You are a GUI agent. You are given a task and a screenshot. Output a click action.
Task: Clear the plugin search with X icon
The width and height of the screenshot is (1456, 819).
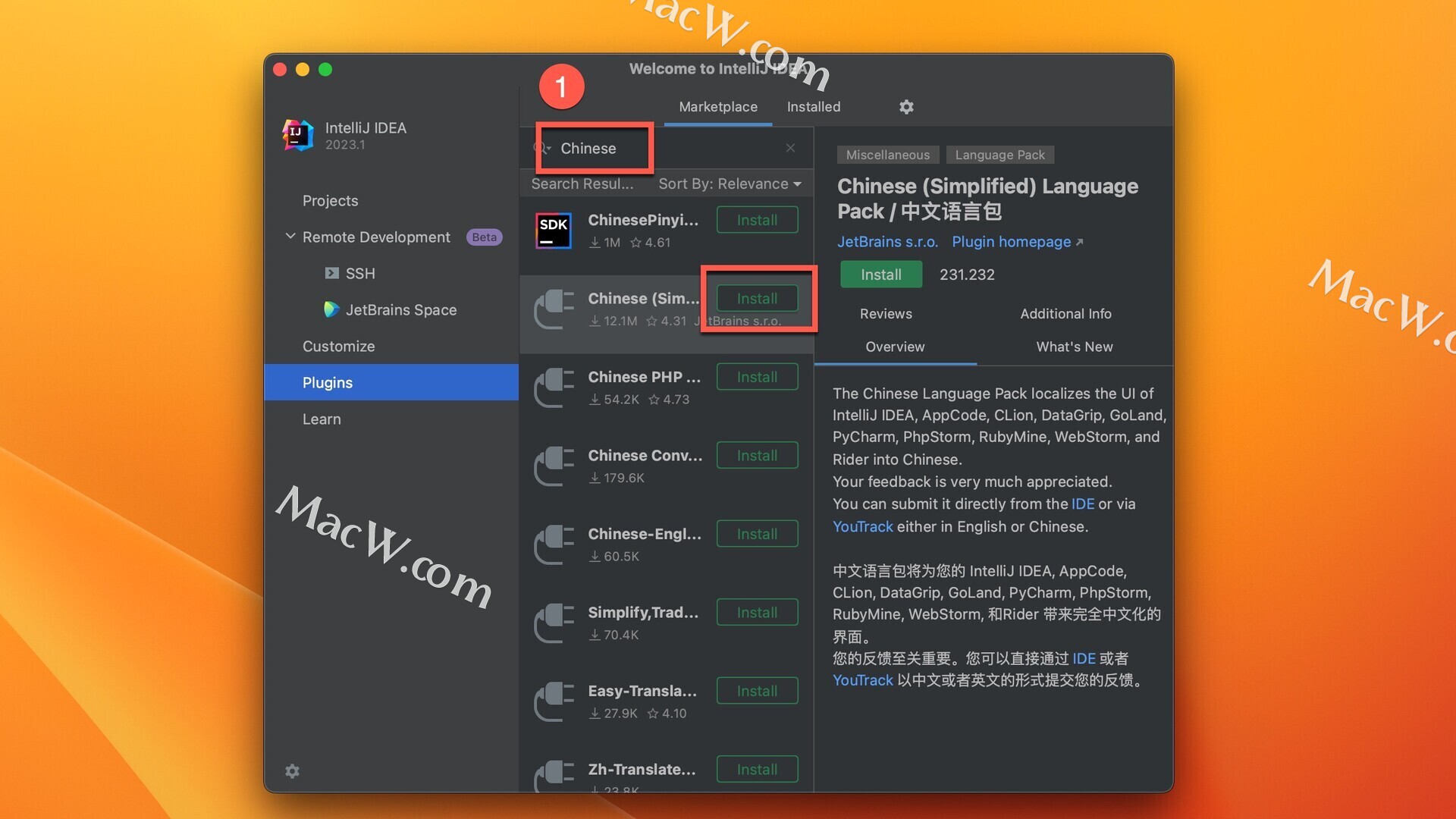click(x=790, y=148)
